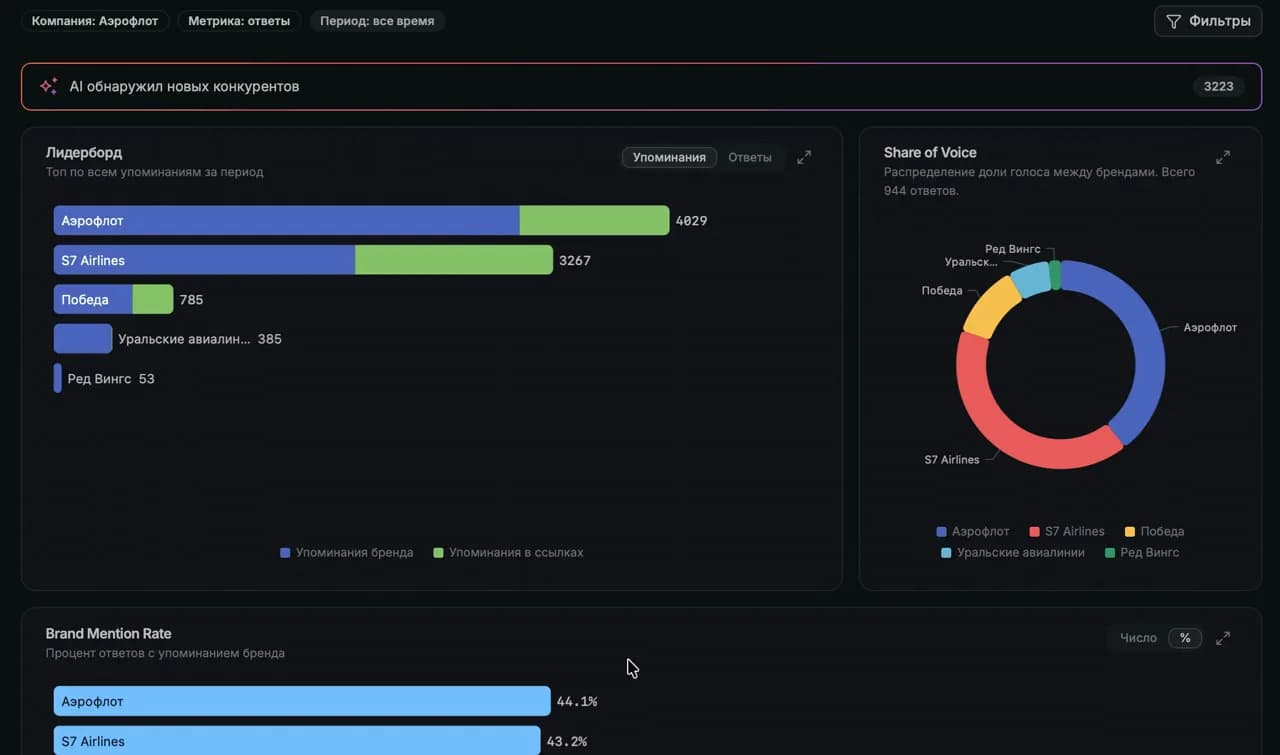Open the Период: все время filter chip
Screen dimensions: 1280x755
[x=377, y=21]
